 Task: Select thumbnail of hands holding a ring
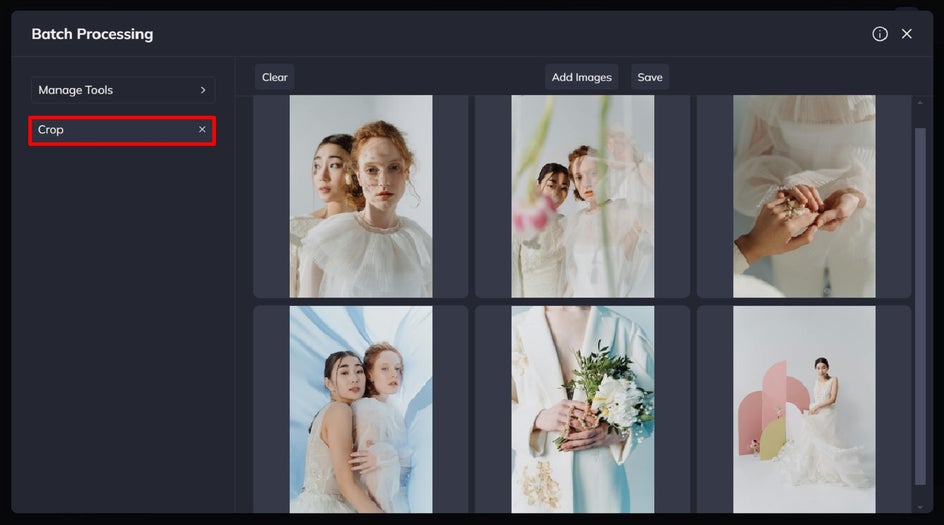click(x=804, y=196)
